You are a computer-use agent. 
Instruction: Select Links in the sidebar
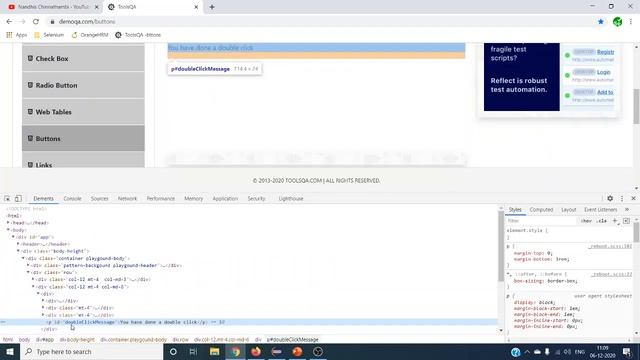click(83, 160)
